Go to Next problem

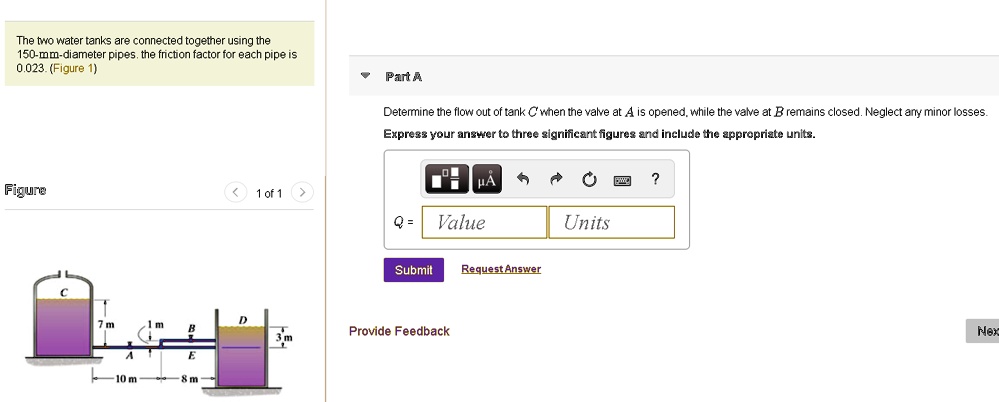985,331
